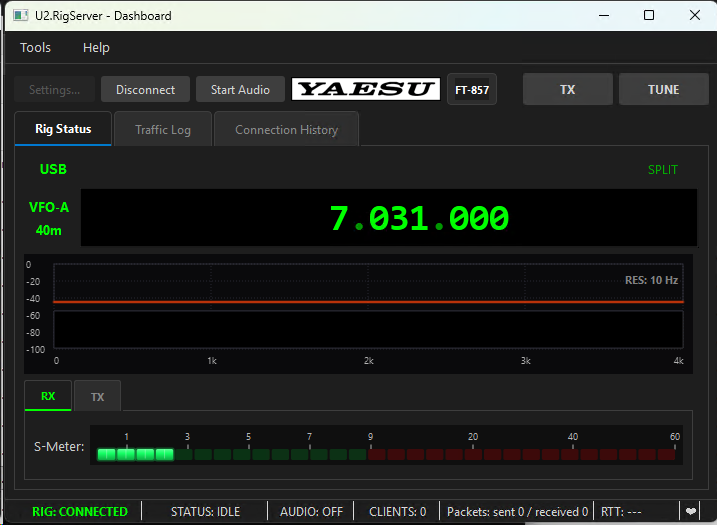Image resolution: width=717 pixels, height=525 pixels.
Task: Select the TX meter tab
Action: [x=97, y=396]
